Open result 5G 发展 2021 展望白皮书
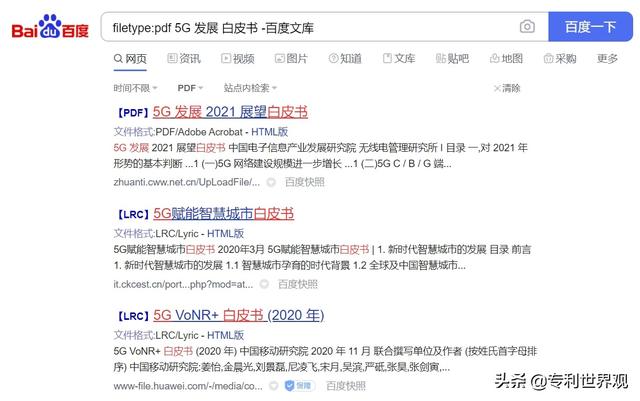Viewport: 640px width, 401px height. click(230, 112)
